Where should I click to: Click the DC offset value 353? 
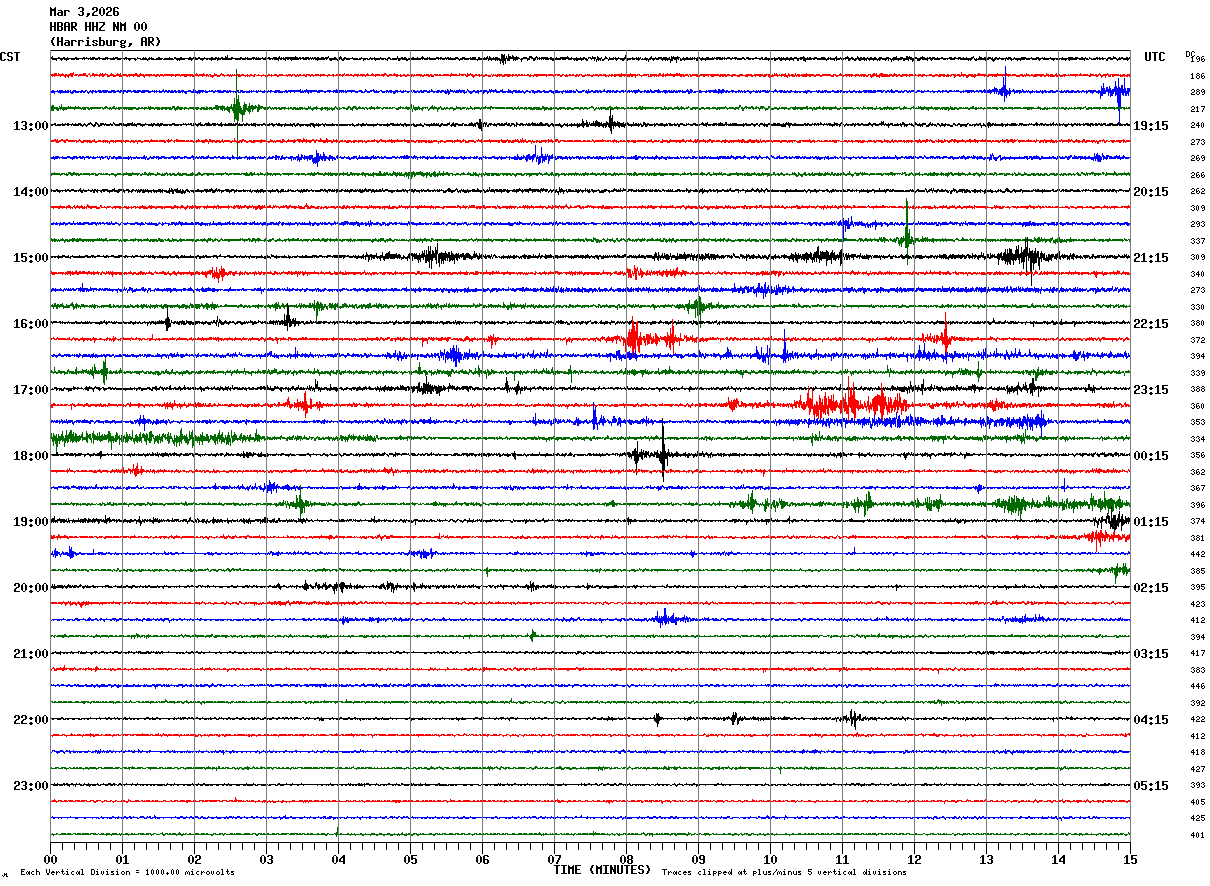click(x=1197, y=422)
